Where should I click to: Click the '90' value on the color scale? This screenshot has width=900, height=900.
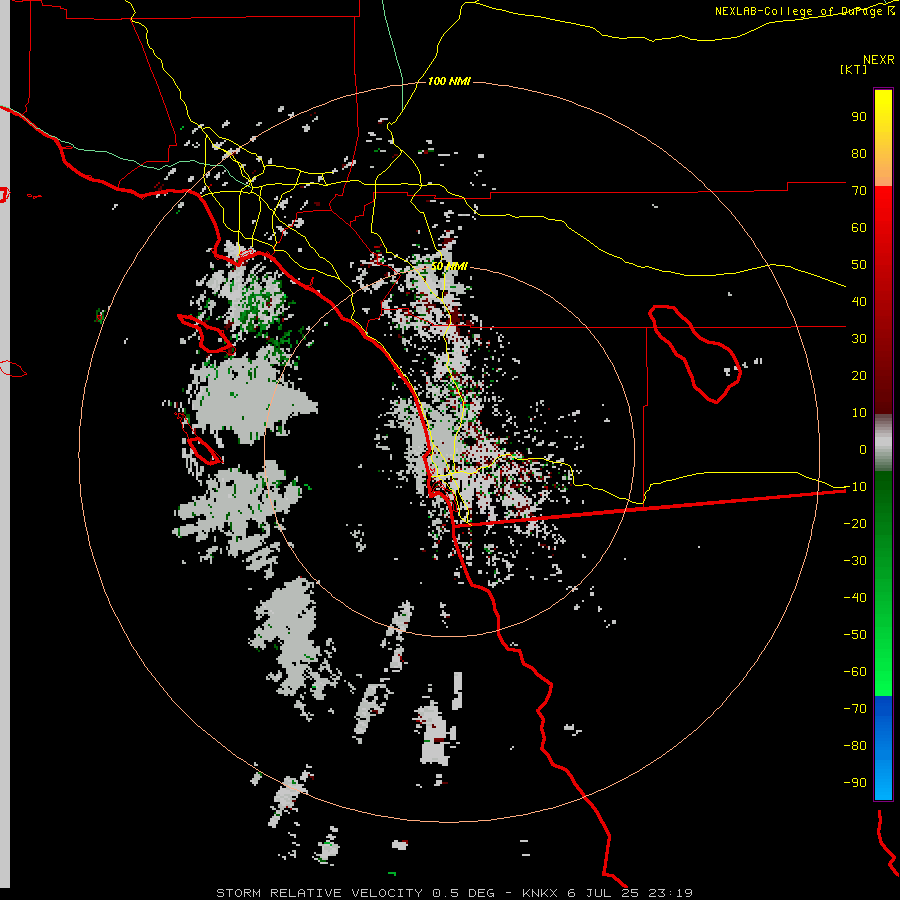pyautogui.click(x=859, y=117)
